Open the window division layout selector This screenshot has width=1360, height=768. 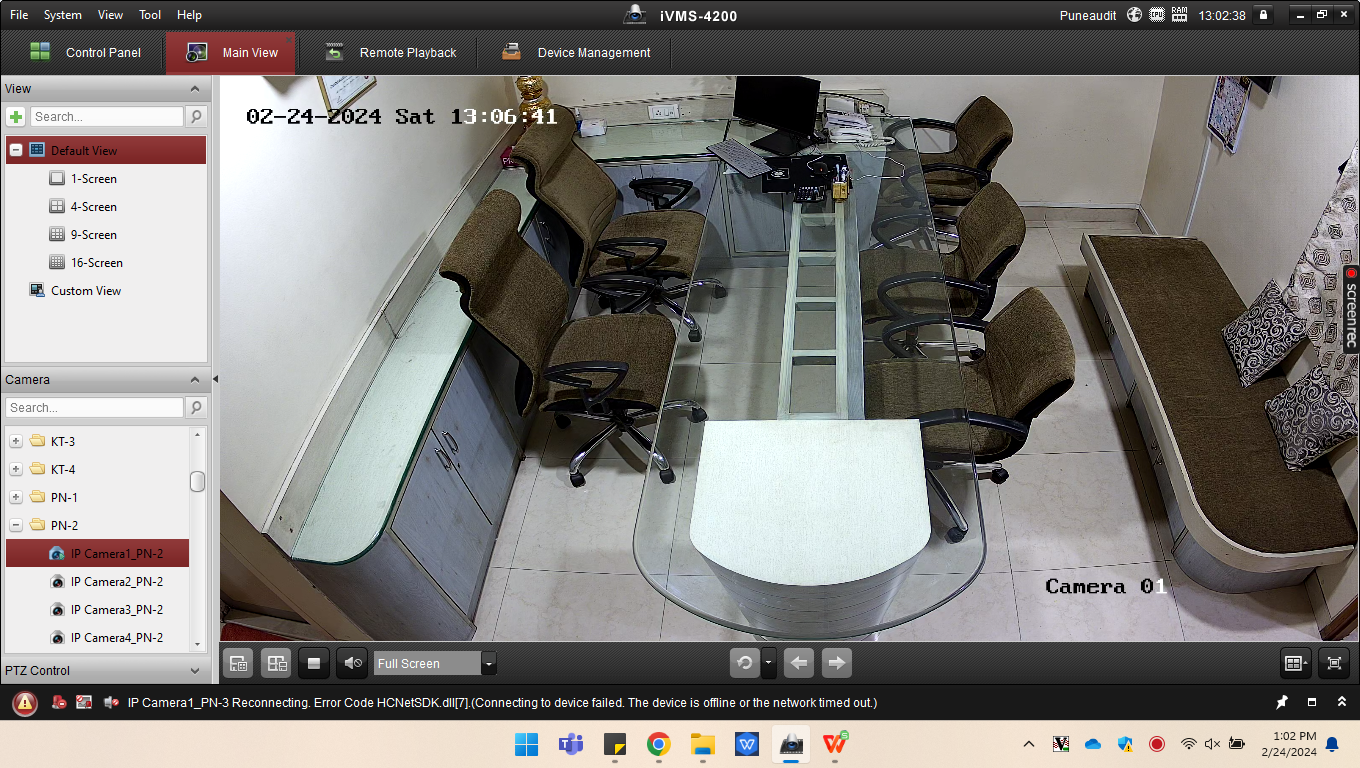(1296, 663)
